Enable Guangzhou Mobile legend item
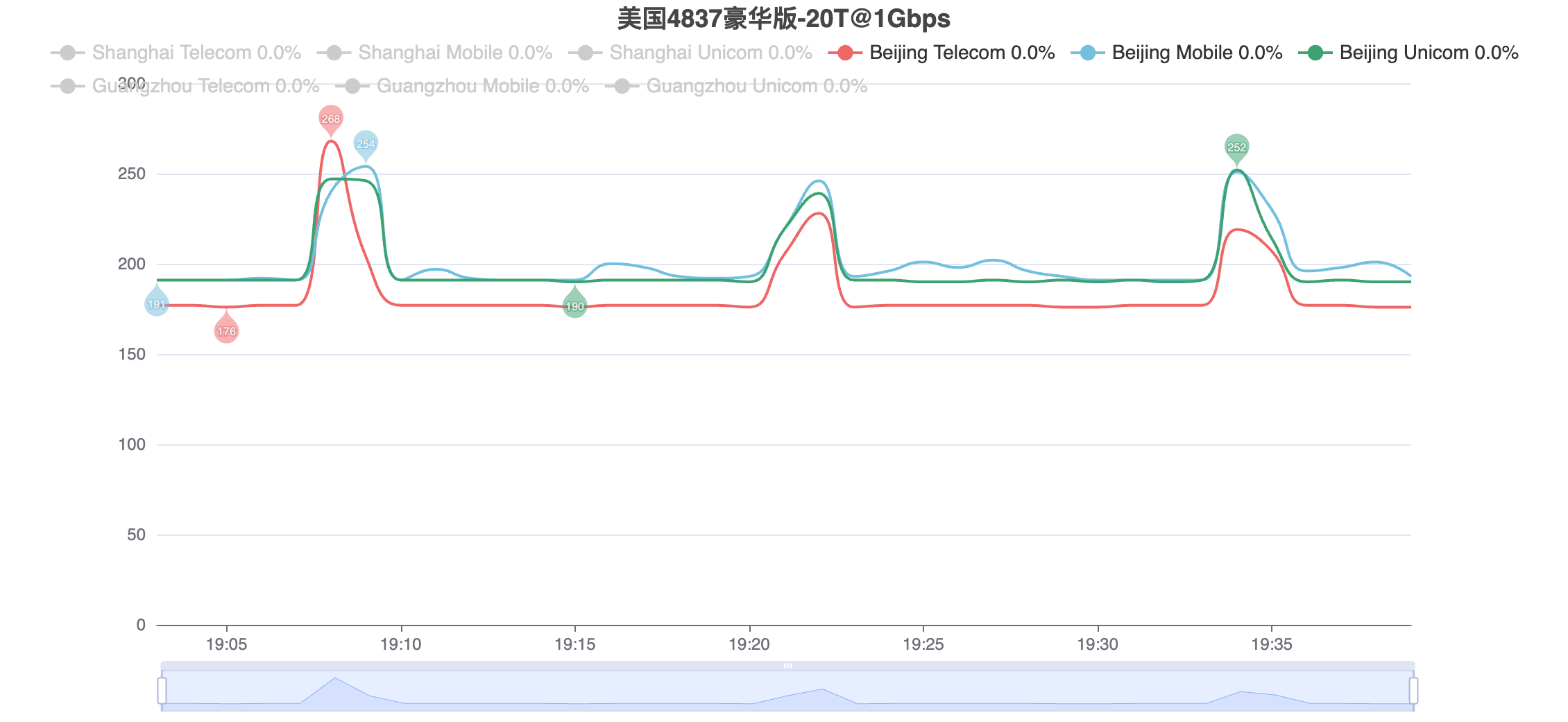Image resolution: width=1568 pixels, height=722 pixels. tap(462, 86)
